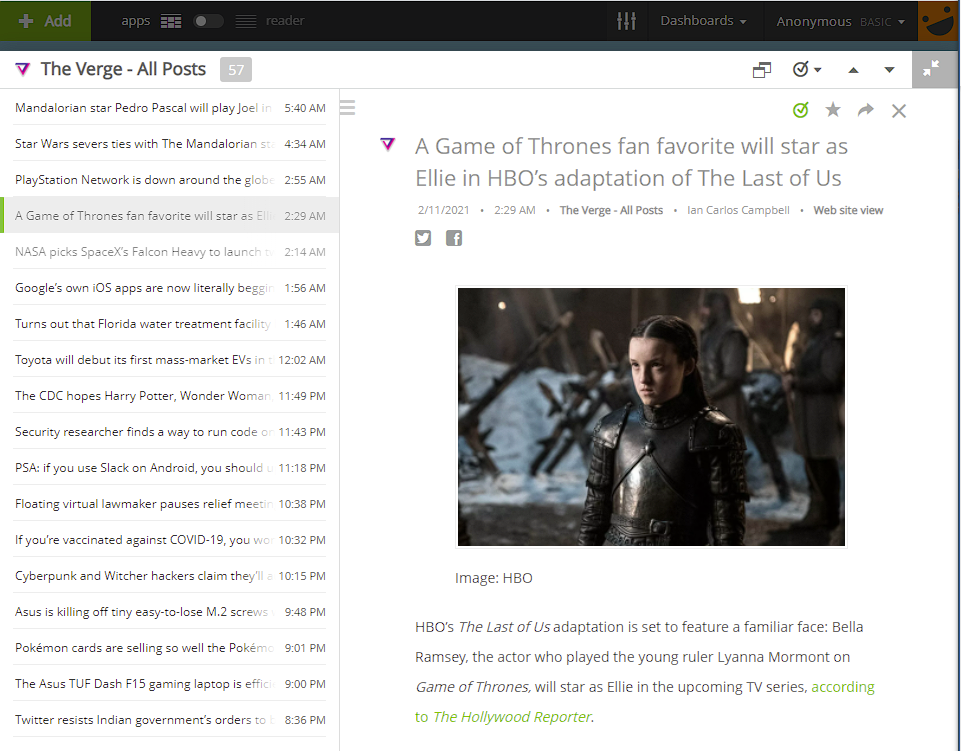Viewport: 961px width, 751px height.
Task: Open NASA picks SpaceX's Falcon Heavy article
Action: coord(170,252)
